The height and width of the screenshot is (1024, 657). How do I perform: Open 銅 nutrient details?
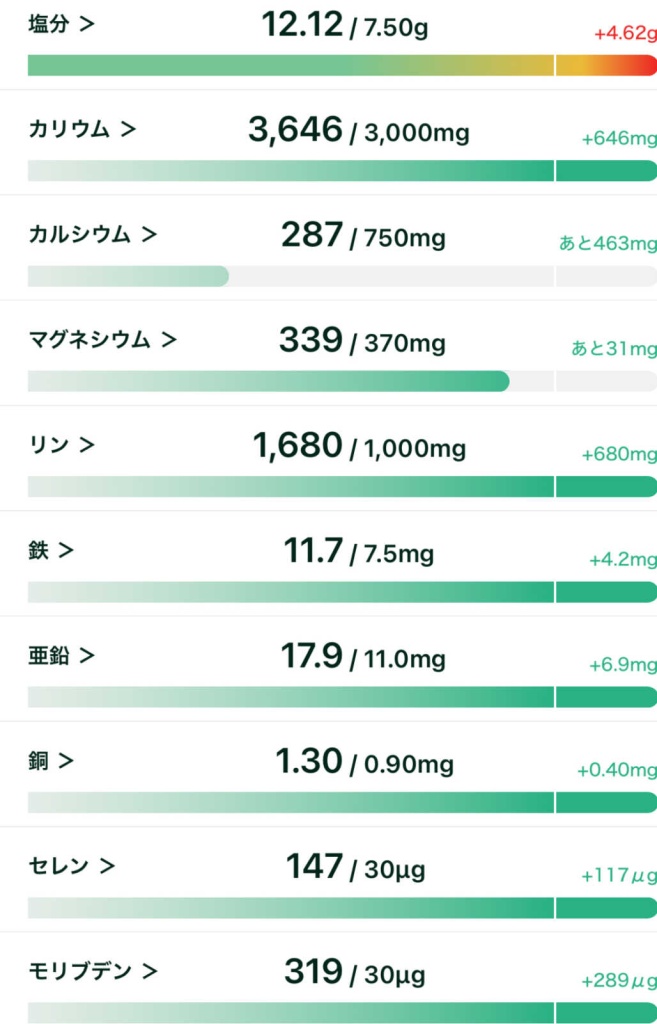click(x=66, y=761)
